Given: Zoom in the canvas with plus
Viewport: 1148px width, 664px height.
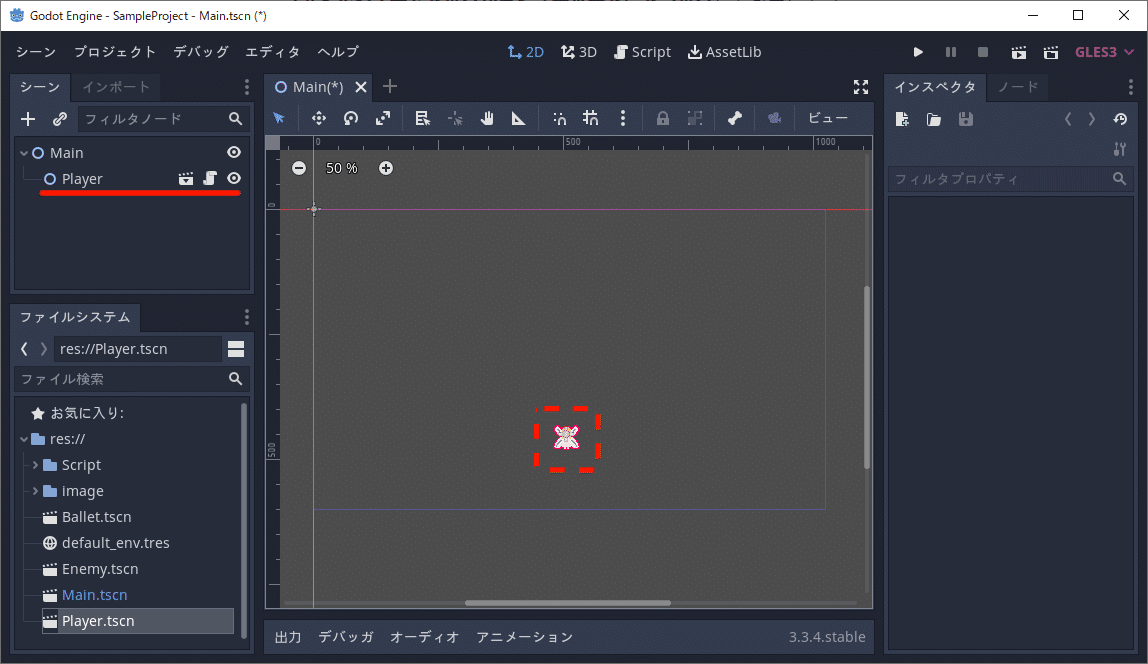Looking at the screenshot, I should (386, 168).
